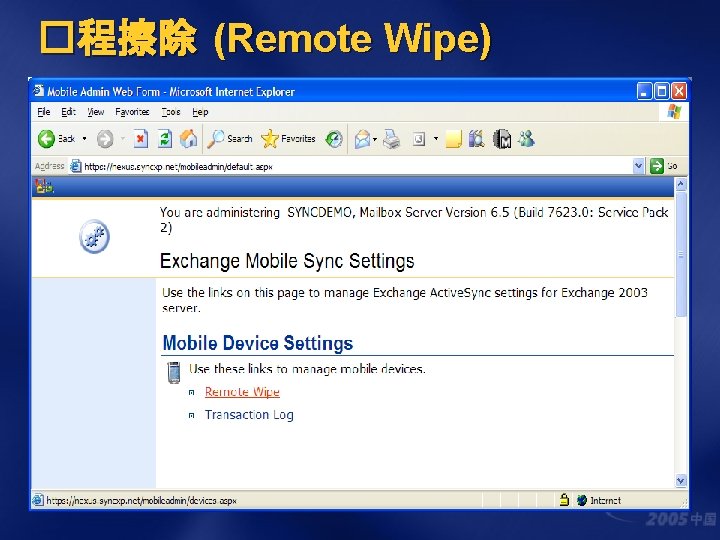
Task: Click the status bar URL text devices.aspx
Action: coord(141,501)
